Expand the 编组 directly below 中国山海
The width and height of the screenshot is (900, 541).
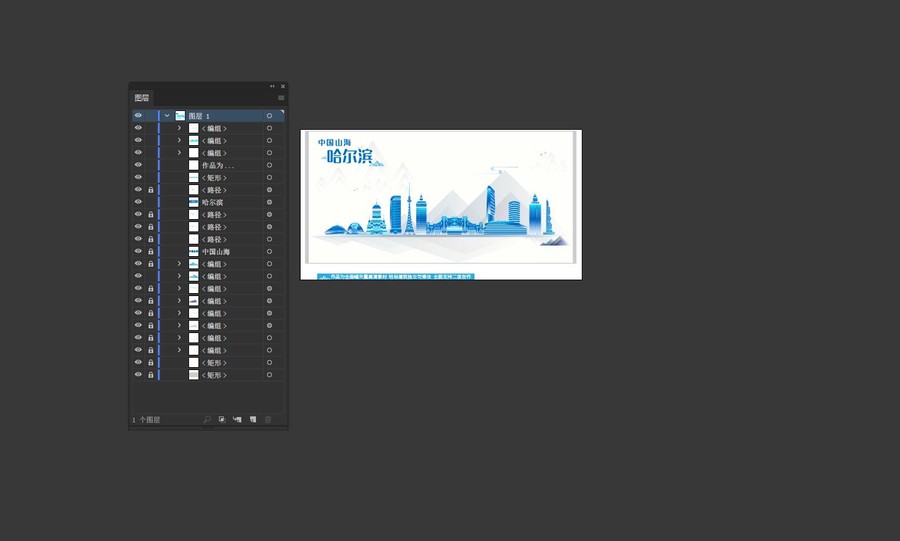pyautogui.click(x=179, y=264)
